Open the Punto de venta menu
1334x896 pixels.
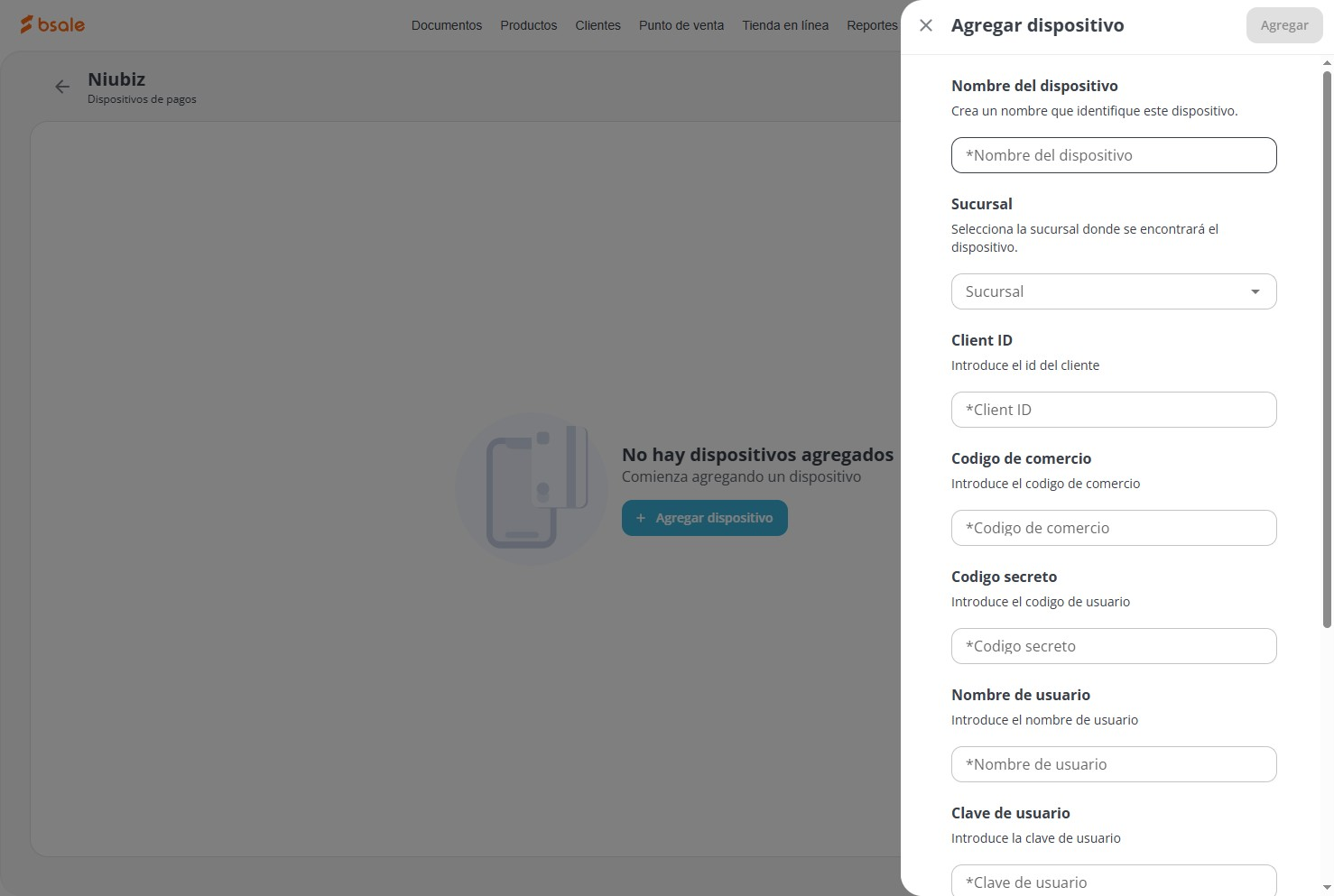[681, 25]
